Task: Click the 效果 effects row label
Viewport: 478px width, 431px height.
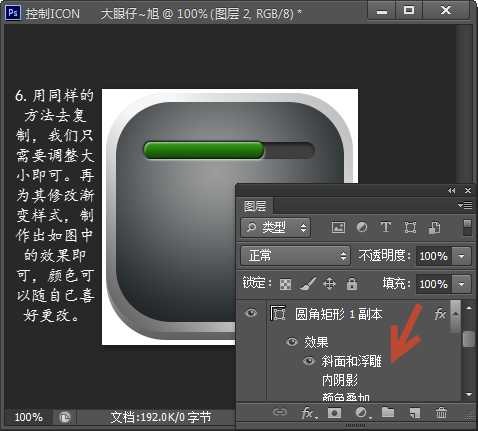Action: 316,342
